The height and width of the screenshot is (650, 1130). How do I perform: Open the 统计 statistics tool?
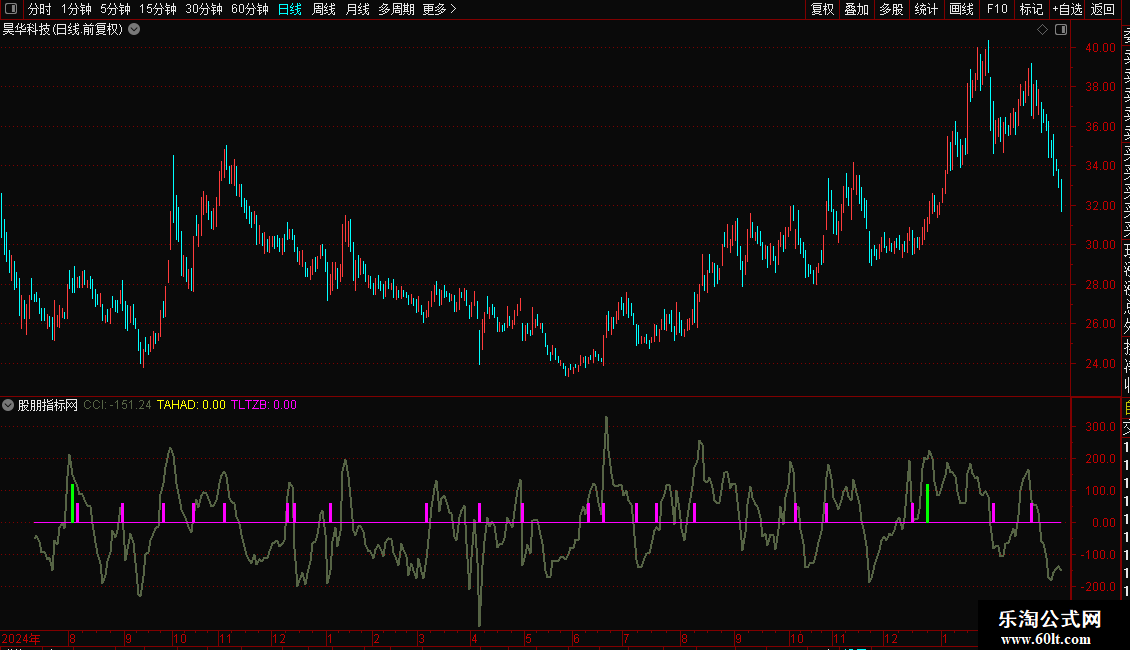(926, 9)
